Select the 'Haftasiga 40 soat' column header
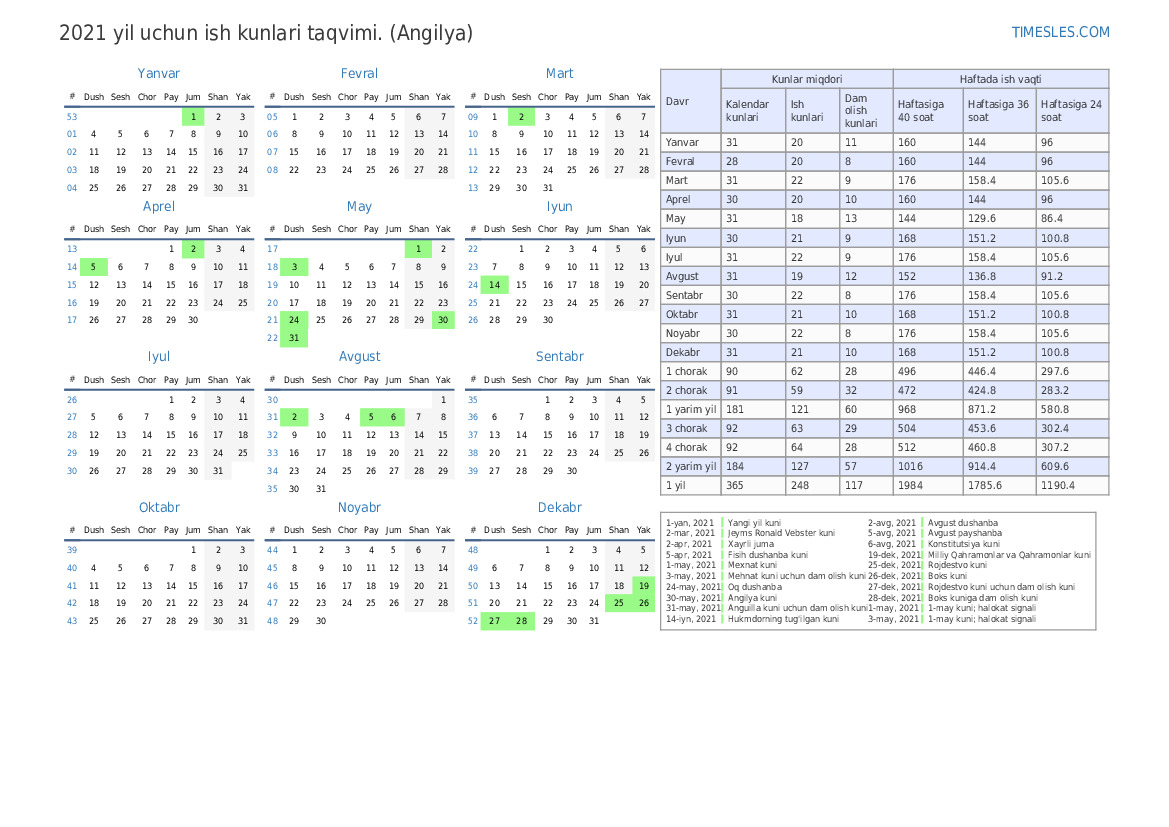 [x=927, y=110]
